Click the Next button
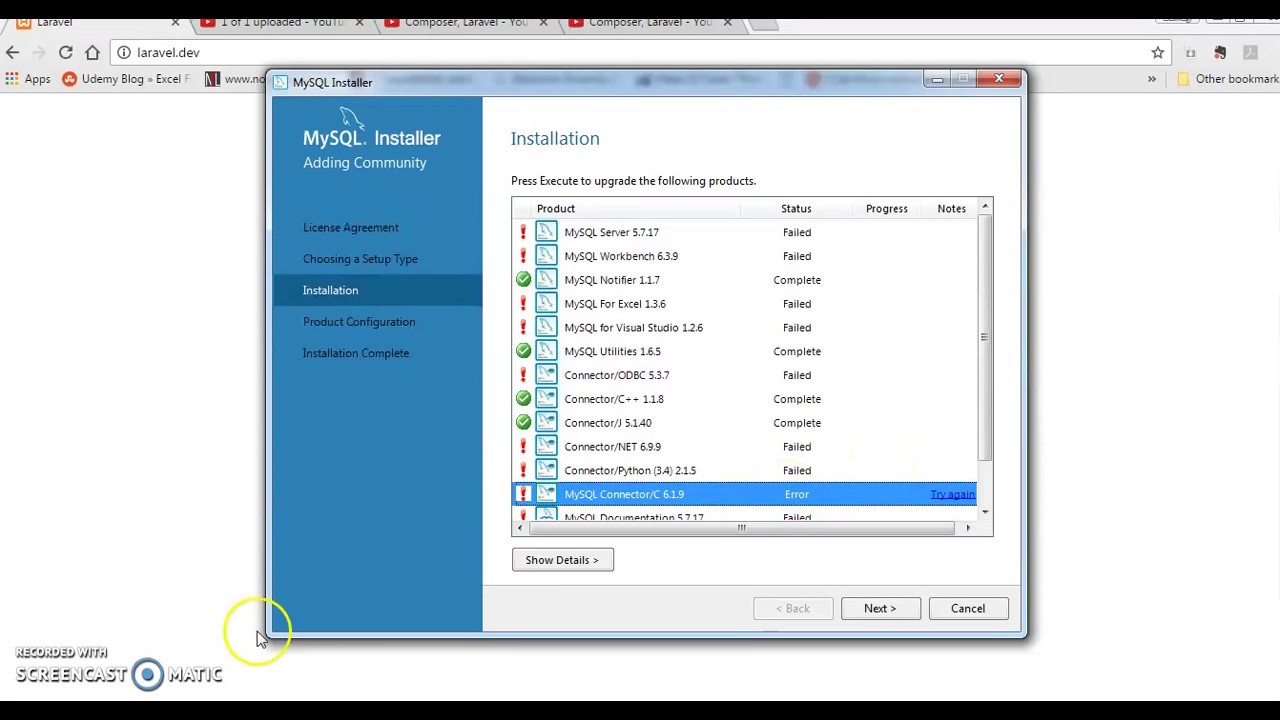The image size is (1280, 720). point(880,608)
